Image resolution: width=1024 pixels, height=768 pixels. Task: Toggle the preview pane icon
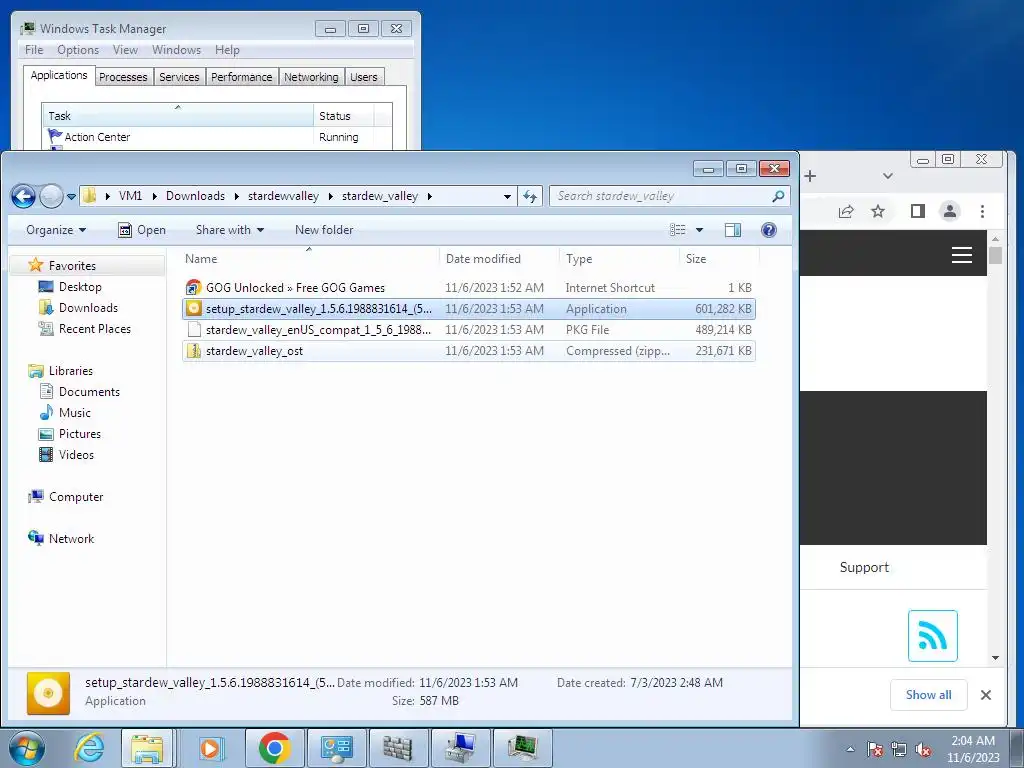[733, 230]
